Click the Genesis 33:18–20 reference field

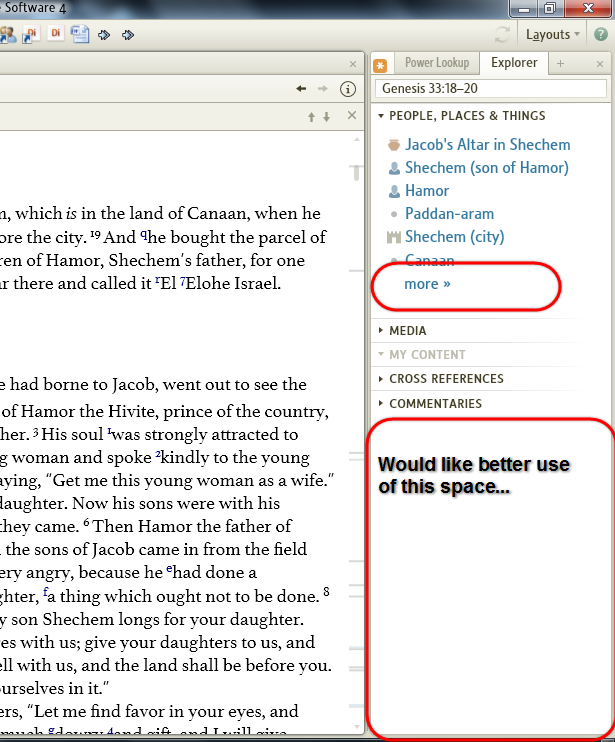491,88
